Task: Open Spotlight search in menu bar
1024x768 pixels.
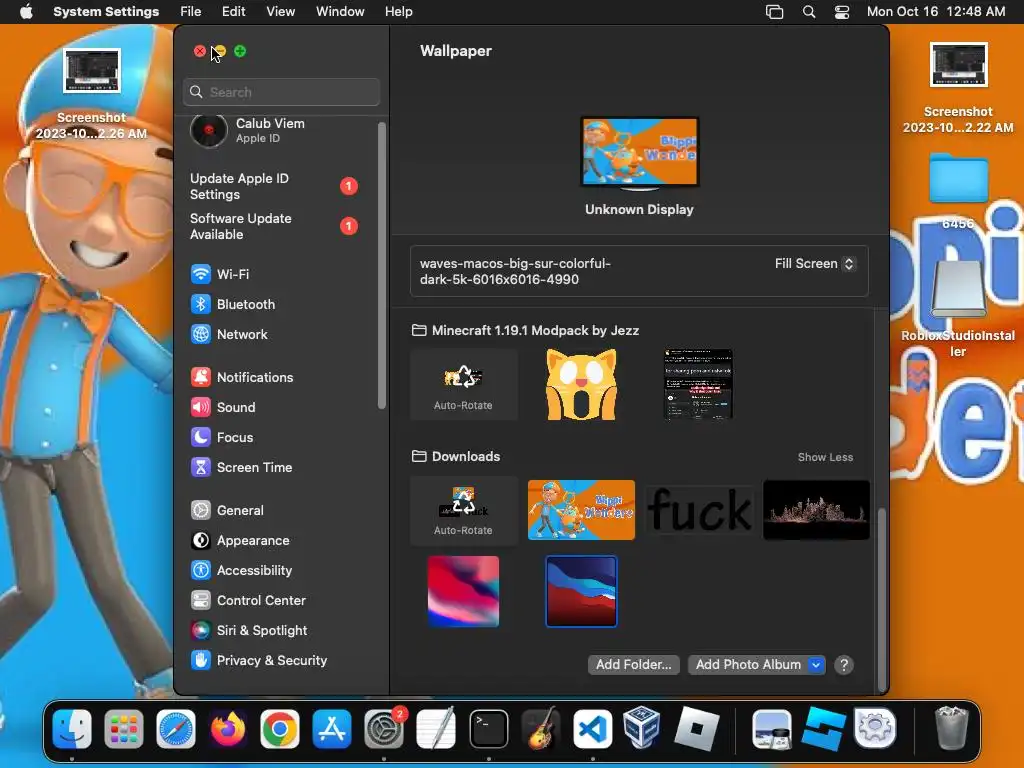Action: (808, 12)
